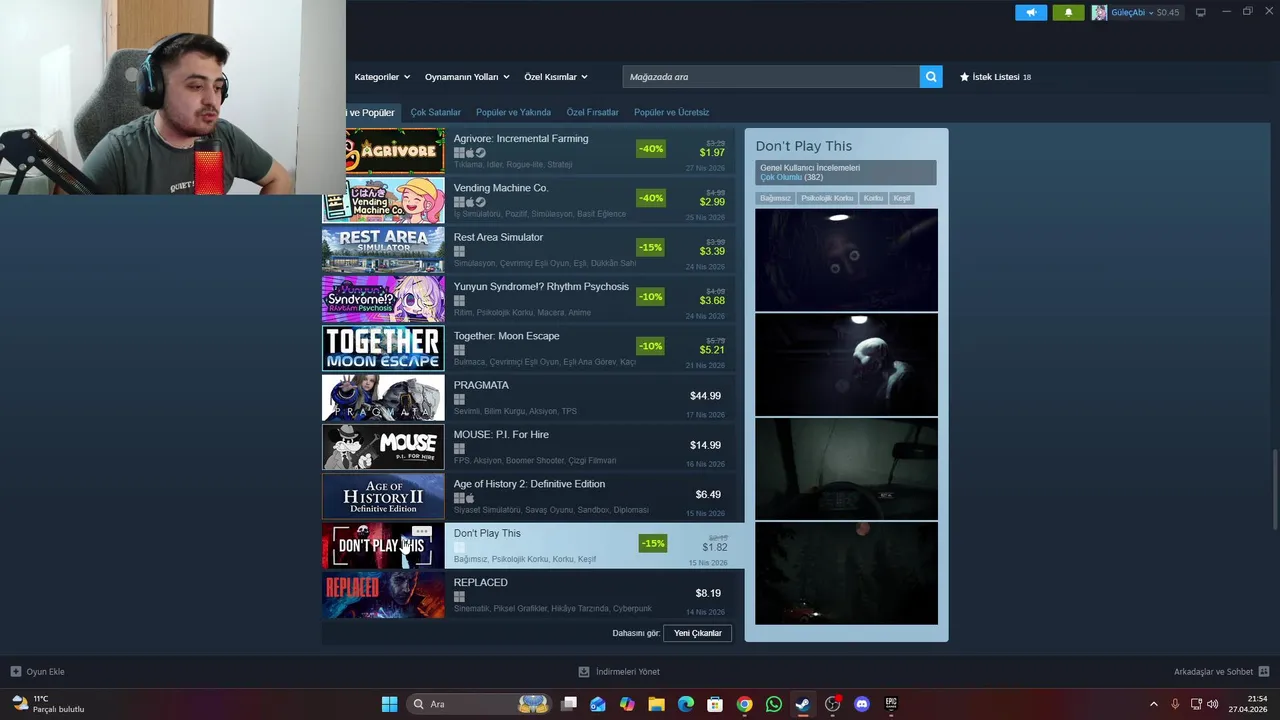Switch to OBS Studio on the taskbar
Screen dimensions: 1280x720
832,704
